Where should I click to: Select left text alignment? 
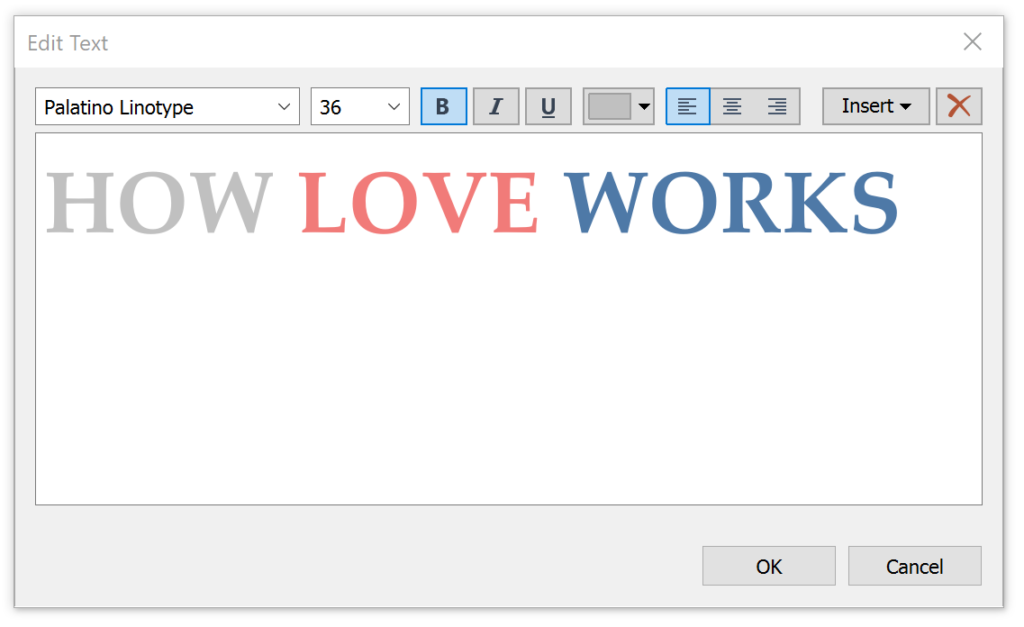[688, 106]
